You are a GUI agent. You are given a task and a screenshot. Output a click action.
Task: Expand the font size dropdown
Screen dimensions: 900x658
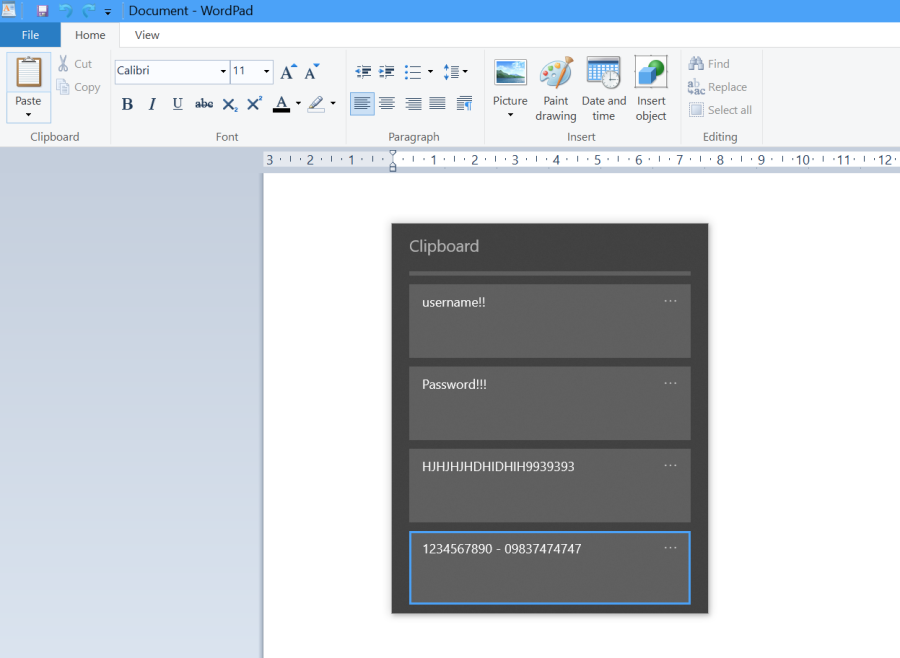click(266, 72)
